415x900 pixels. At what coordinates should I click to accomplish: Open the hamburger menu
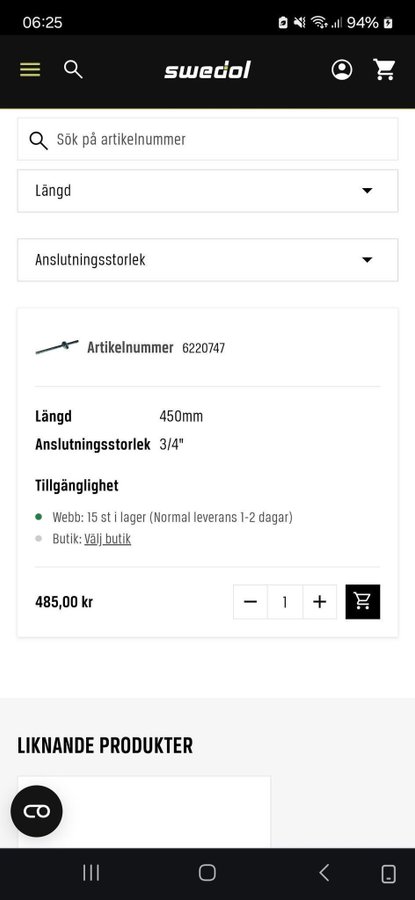[30, 70]
